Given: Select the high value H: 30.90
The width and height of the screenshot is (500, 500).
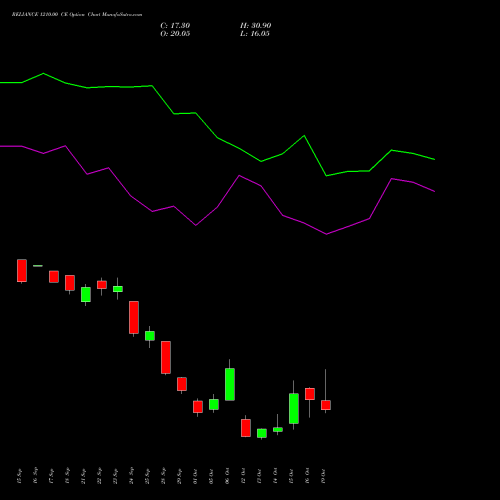Looking at the screenshot, I should coord(256,26).
